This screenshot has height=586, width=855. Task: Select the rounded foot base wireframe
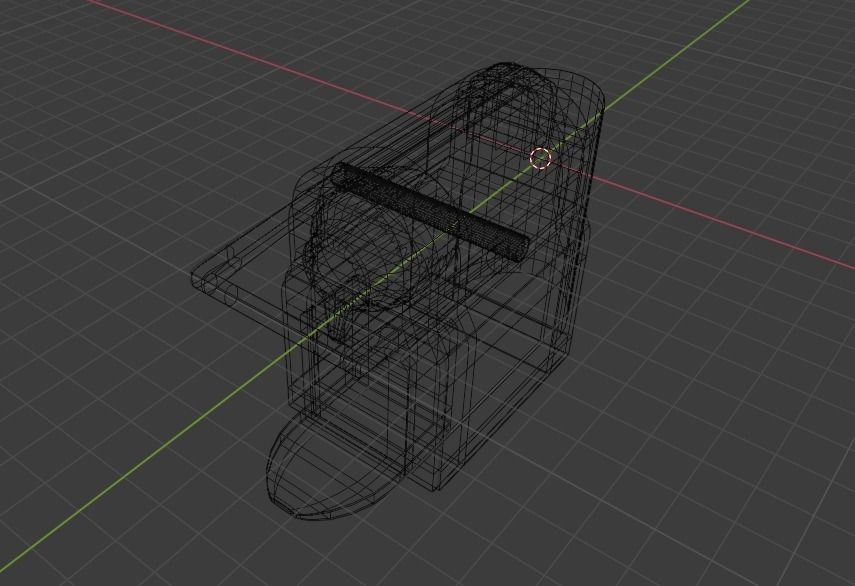[332, 470]
